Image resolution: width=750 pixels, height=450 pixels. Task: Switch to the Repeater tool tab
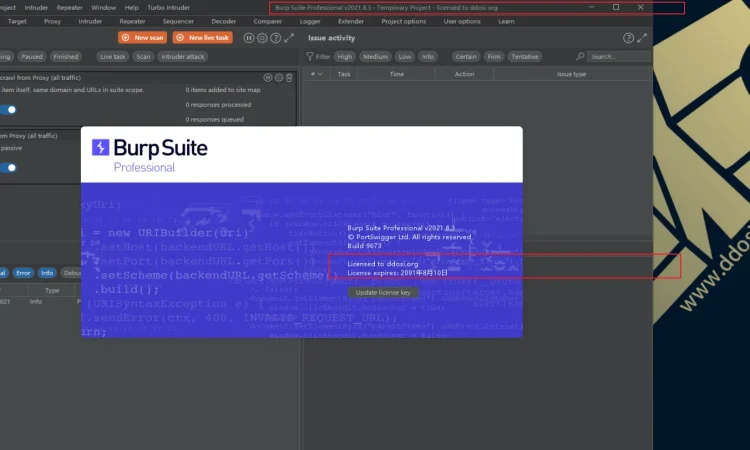pyautogui.click(x=132, y=22)
